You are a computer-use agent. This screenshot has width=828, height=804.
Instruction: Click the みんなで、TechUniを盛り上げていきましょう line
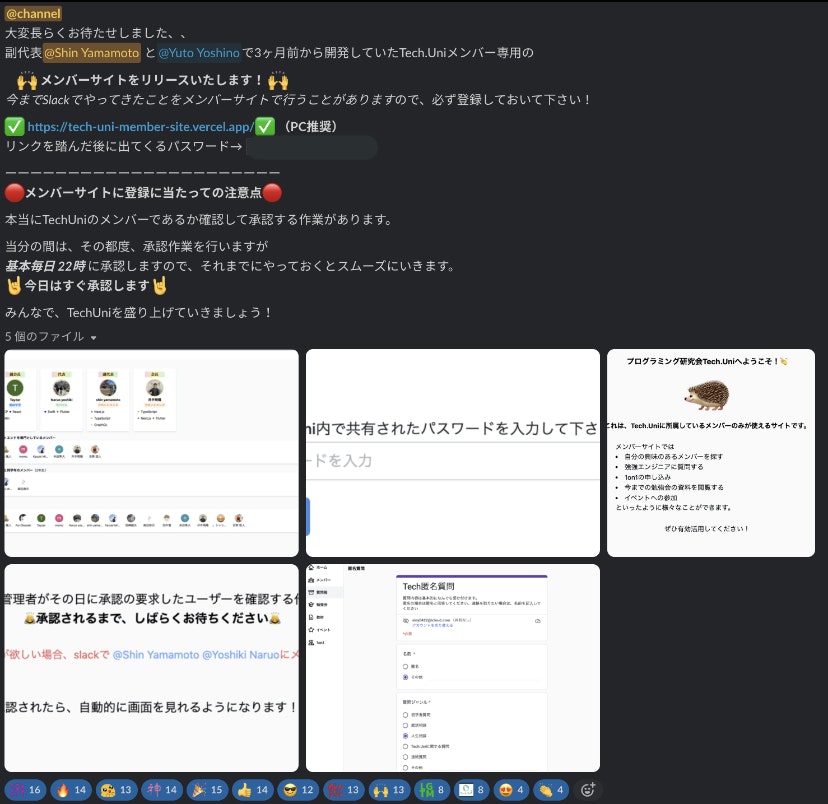click(138, 313)
